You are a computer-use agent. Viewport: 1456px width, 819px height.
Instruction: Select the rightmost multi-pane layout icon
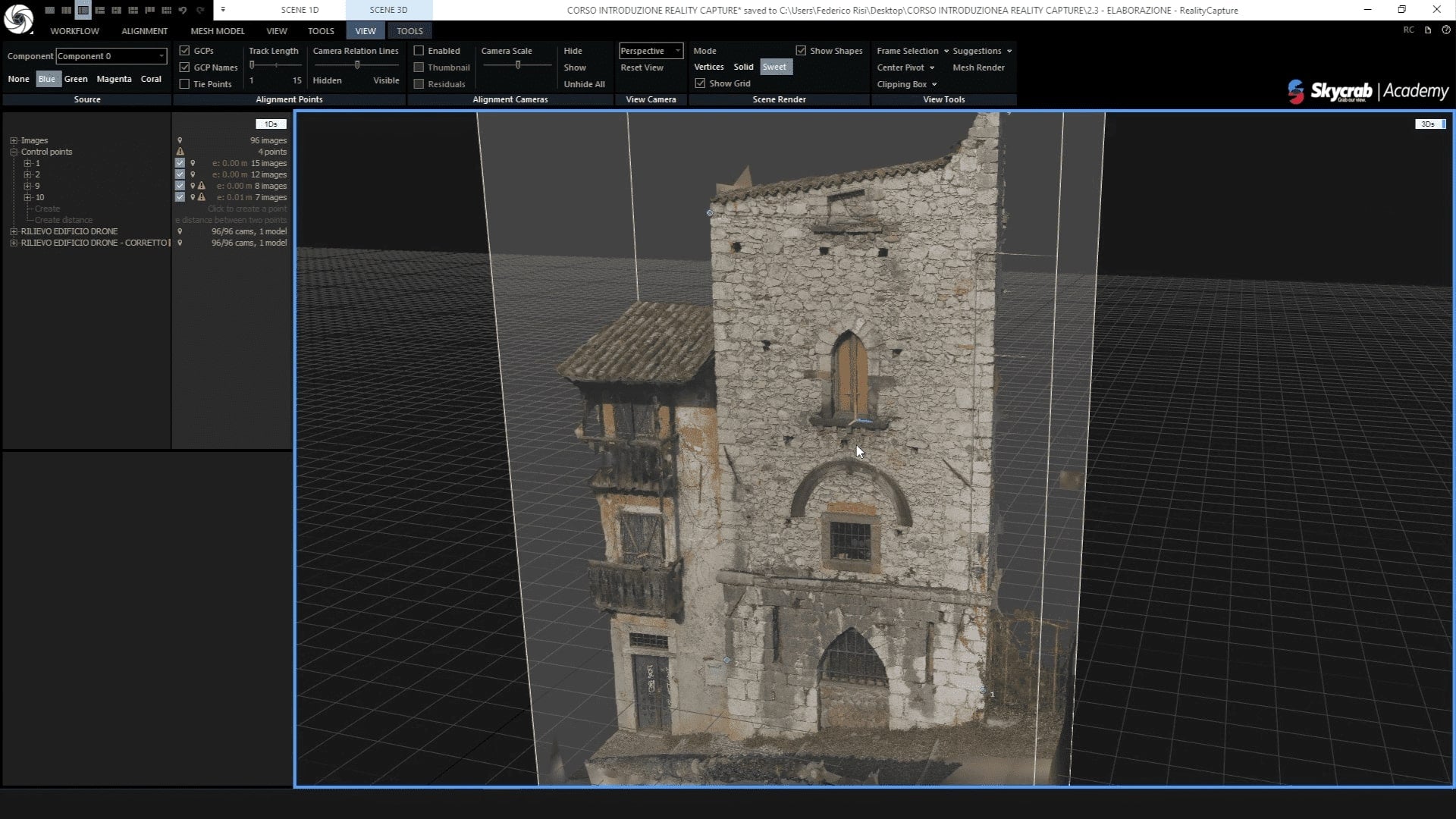pyautogui.click(x=166, y=10)
